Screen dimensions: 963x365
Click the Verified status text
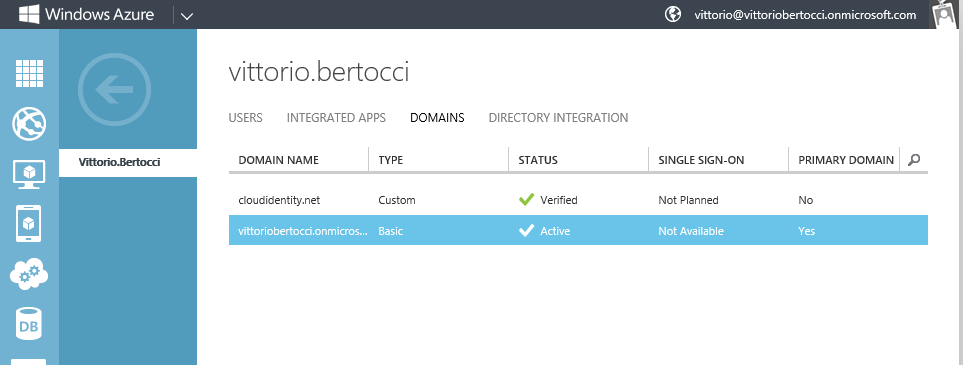(559, 200)
